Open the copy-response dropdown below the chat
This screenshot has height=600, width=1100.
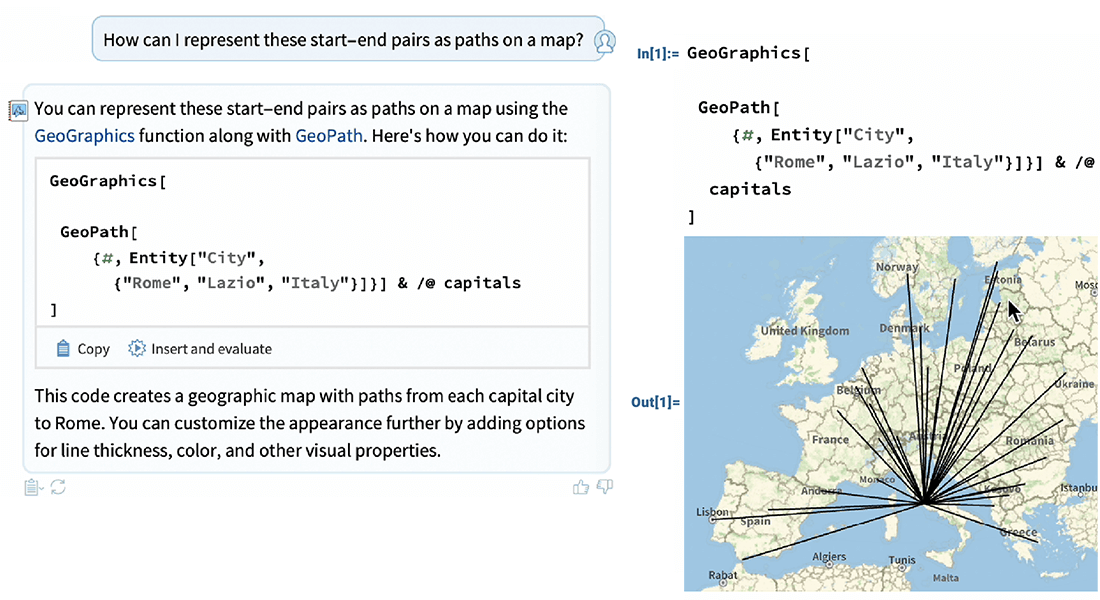point(33,487)
